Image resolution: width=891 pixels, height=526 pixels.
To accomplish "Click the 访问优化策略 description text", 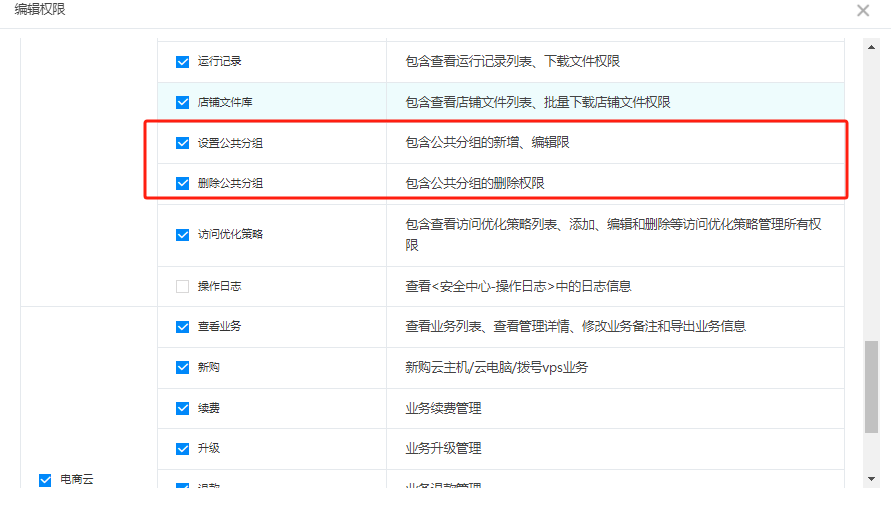I will point(613,235).
